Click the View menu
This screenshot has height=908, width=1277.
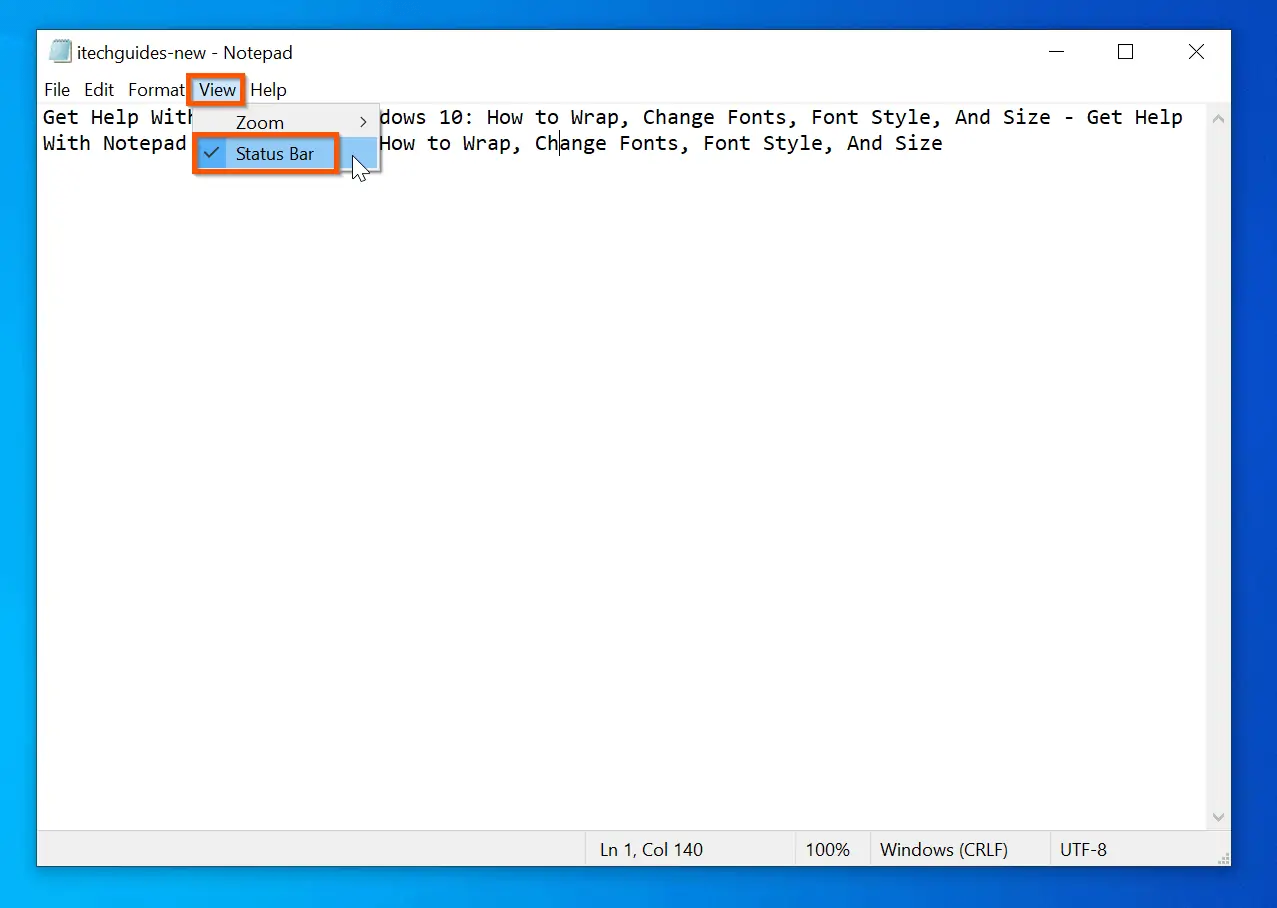[217, 90]
